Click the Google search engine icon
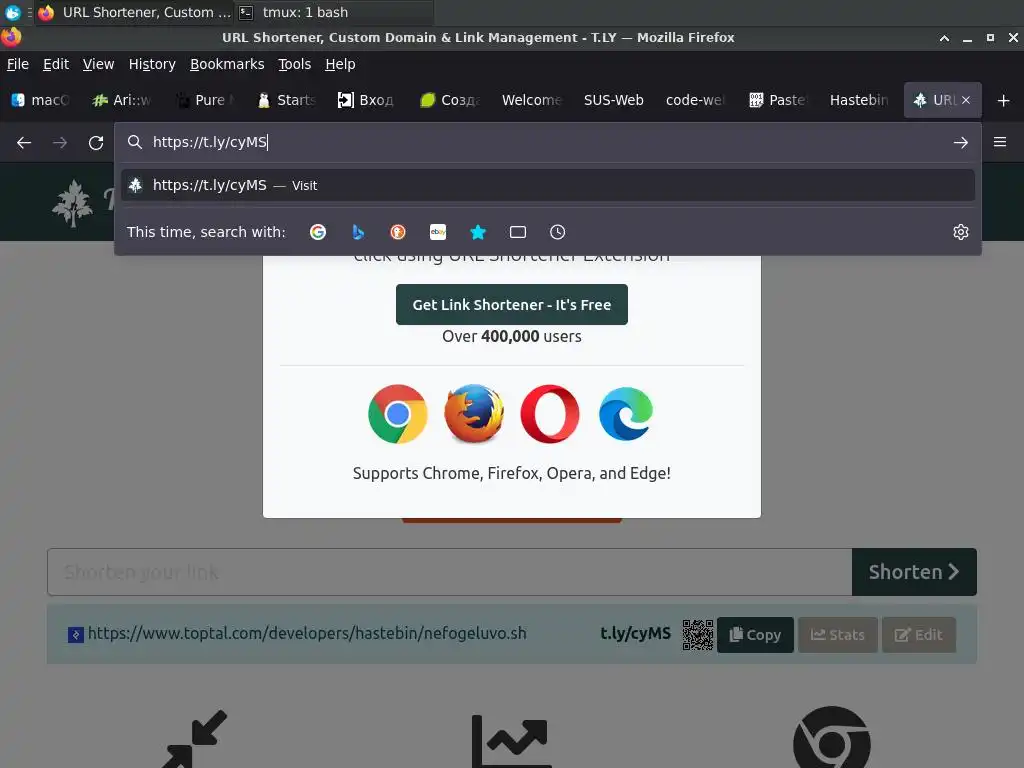The height and width of the screenshot is (768, 1024). point(317,232)
